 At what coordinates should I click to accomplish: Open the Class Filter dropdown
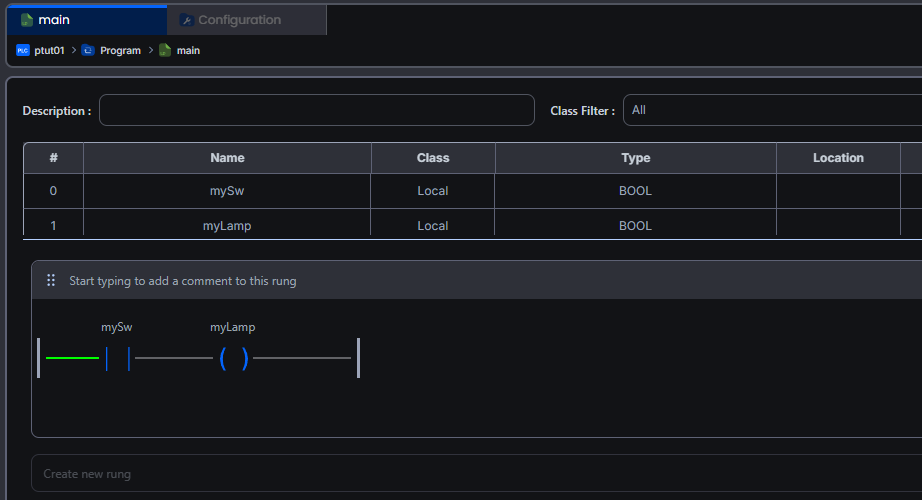770,110
